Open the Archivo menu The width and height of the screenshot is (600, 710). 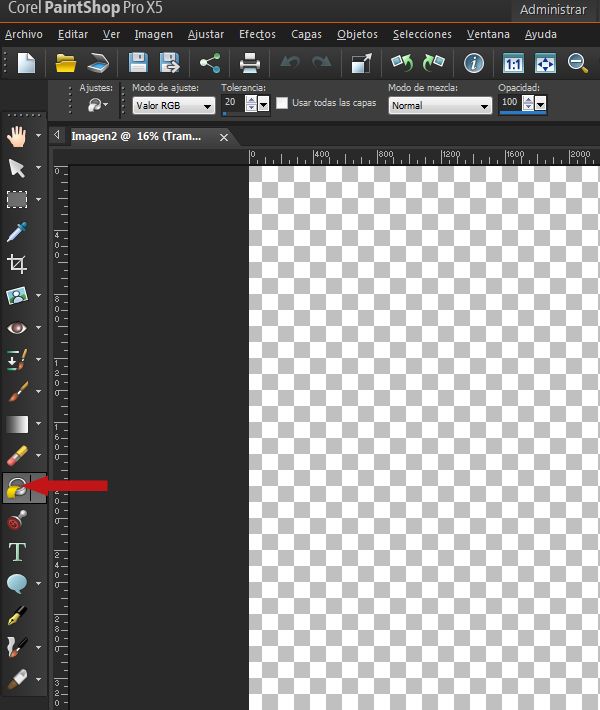tap(24, 34)
